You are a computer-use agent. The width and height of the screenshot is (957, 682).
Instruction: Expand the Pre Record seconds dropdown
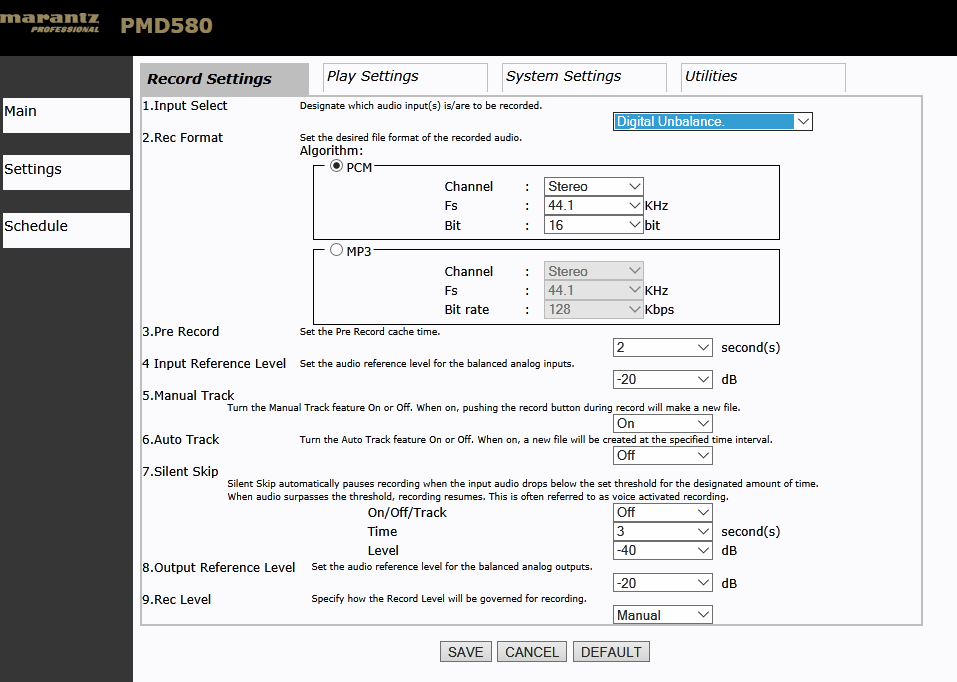(662, 347)
